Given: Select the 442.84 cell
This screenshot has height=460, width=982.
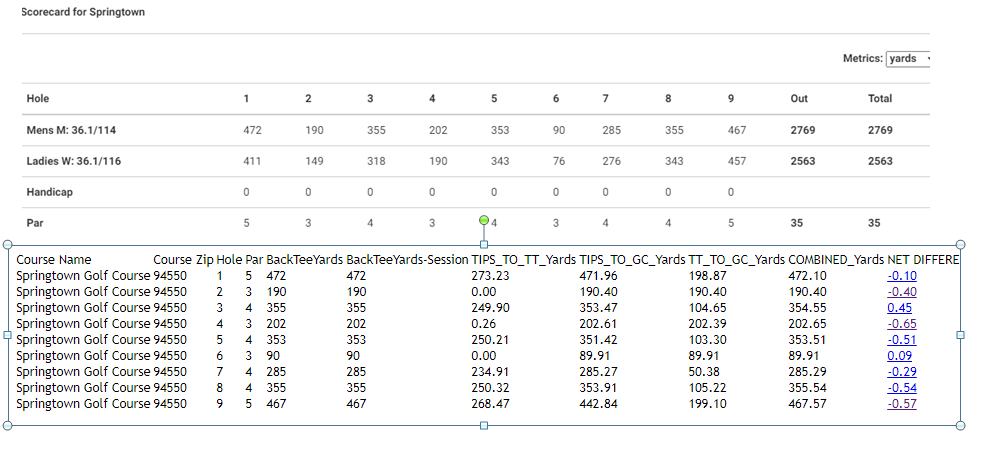Looking at the screenshot, I should (599, 404).
